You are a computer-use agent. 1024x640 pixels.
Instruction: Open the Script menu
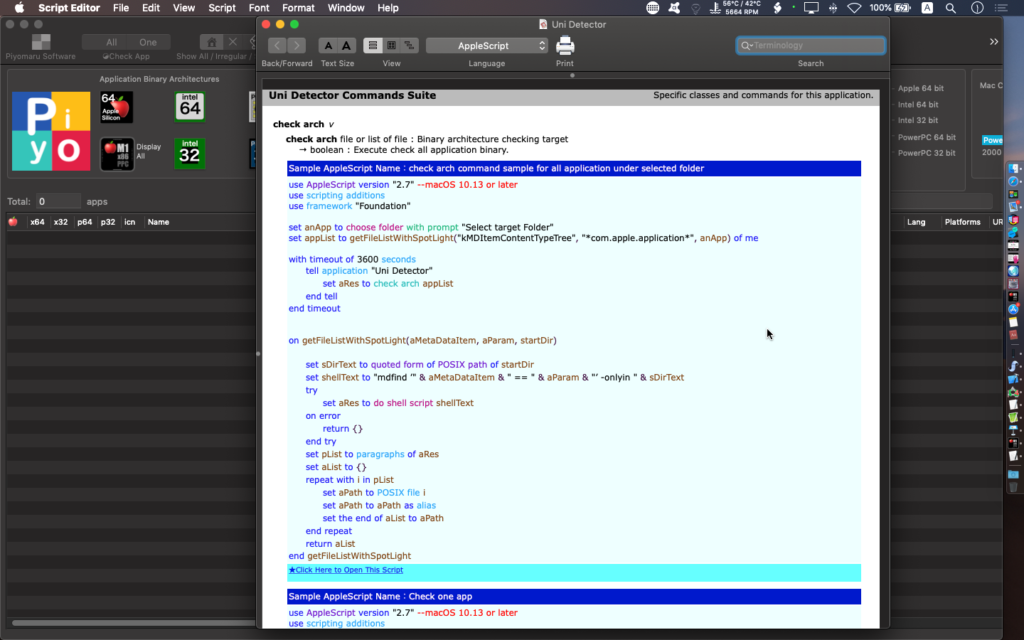click(221, 8)
